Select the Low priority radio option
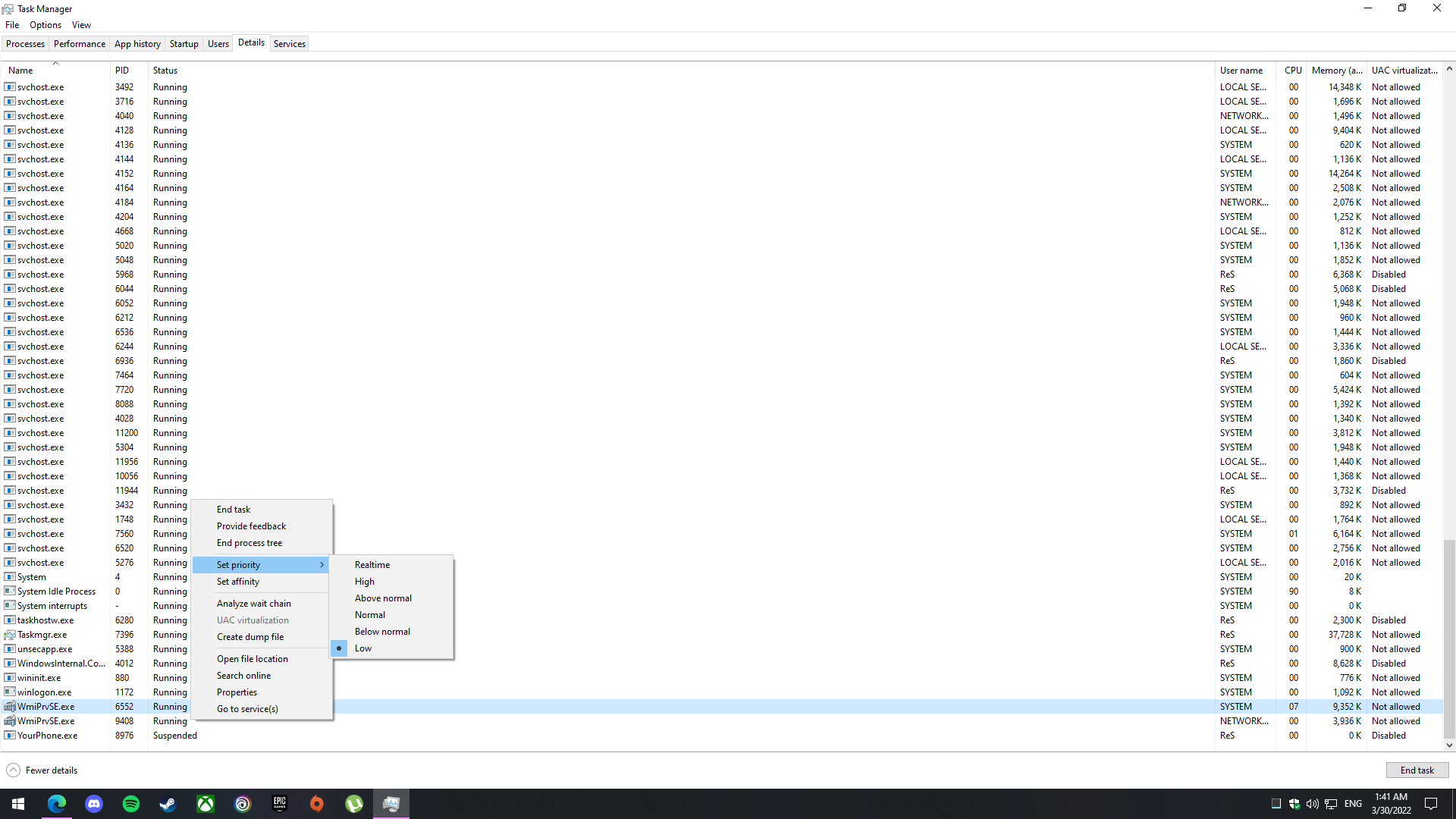Screen dimensions: 1456x819 point(362,648)
